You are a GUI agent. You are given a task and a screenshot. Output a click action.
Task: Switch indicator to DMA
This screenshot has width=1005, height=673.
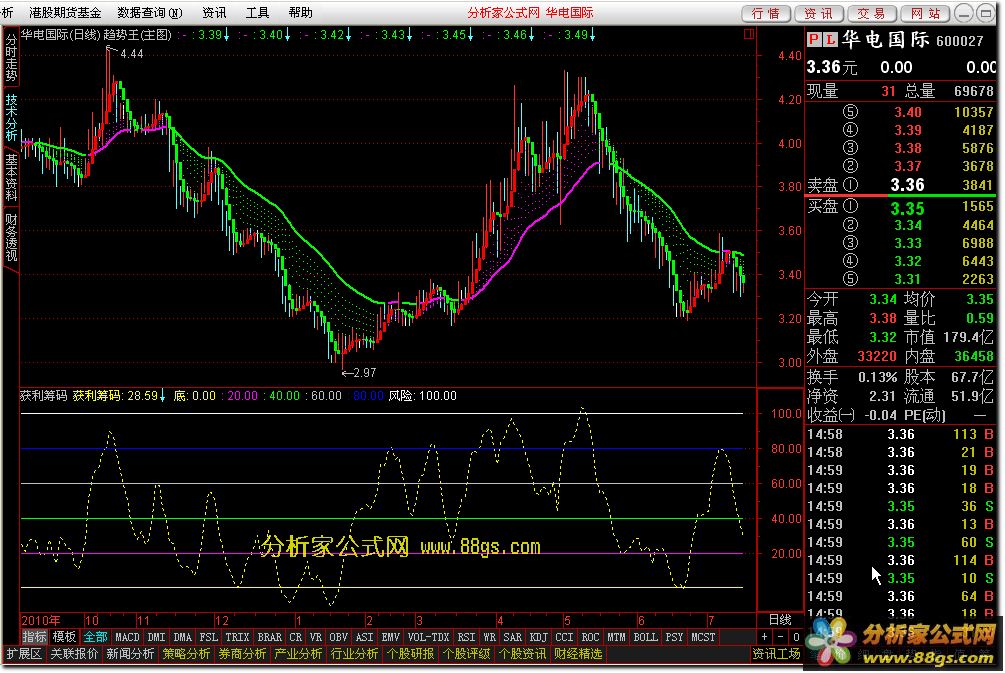coord(183,637)
